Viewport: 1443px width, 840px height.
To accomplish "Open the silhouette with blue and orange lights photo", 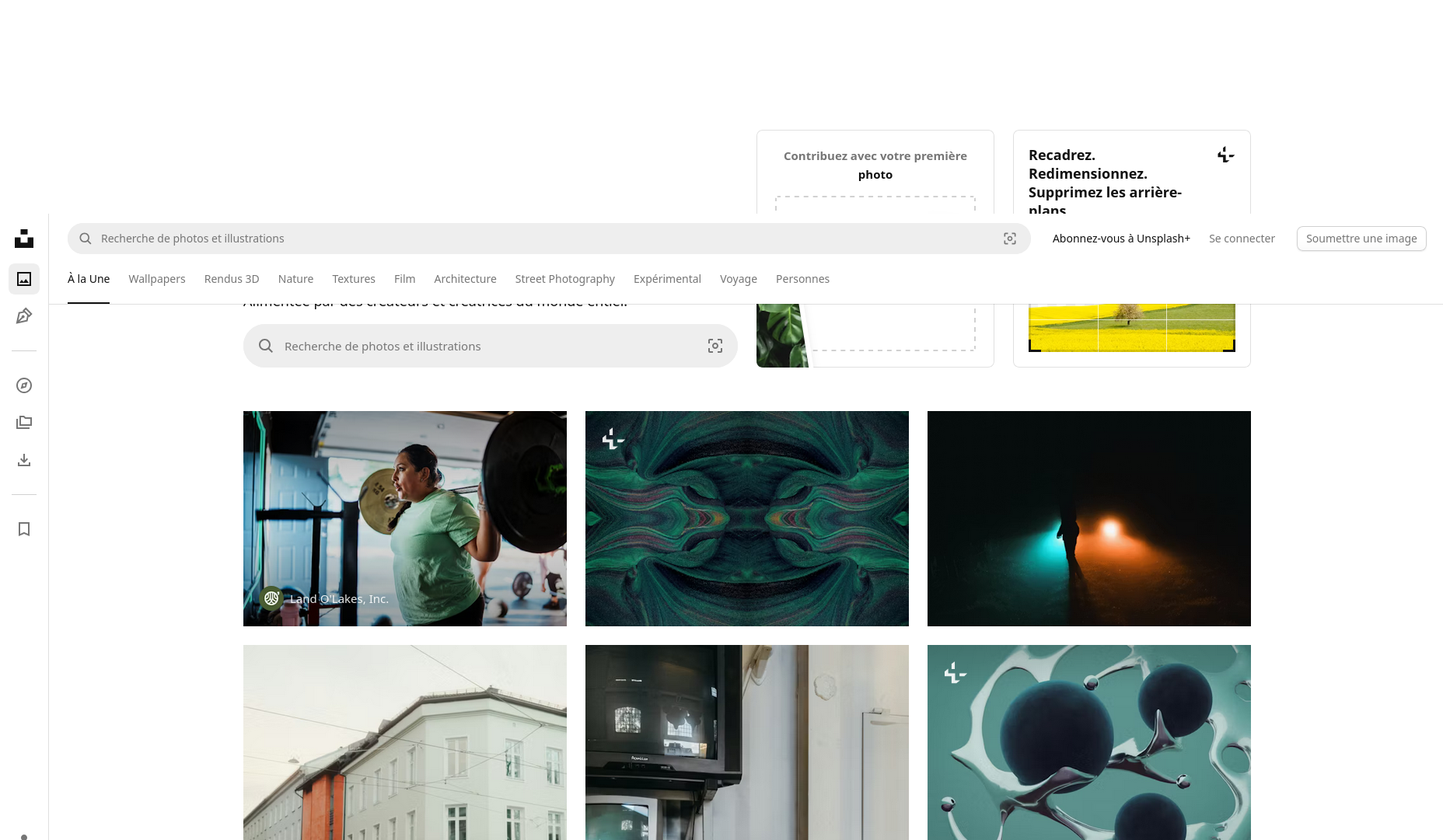I will point(1088,518).
